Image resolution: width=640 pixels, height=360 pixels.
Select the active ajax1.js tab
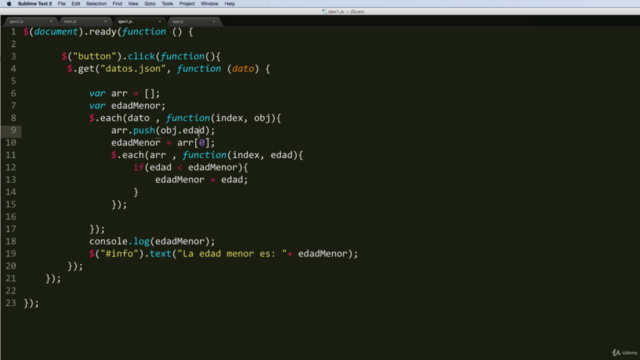pos(138,21)
